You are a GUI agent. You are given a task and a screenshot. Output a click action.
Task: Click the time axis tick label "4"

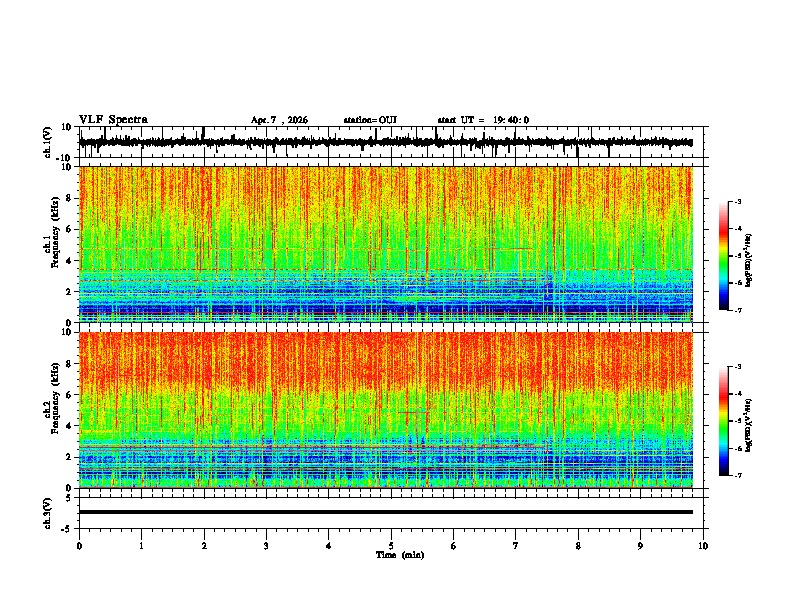[x=329, y=546]
